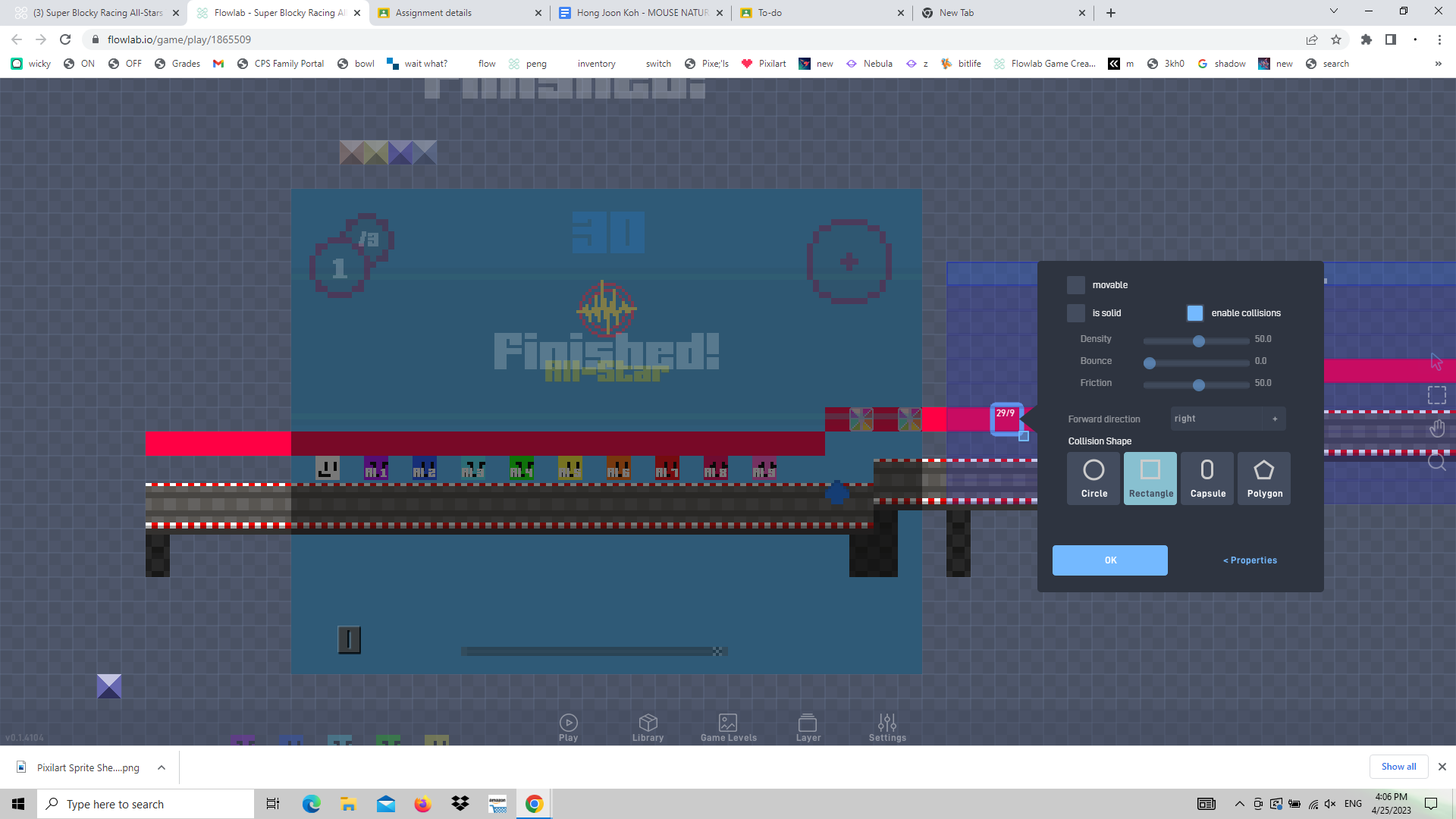Select the magnifier zoom tool
This screenshot has height=819, width=1456.
point(1436,462)
